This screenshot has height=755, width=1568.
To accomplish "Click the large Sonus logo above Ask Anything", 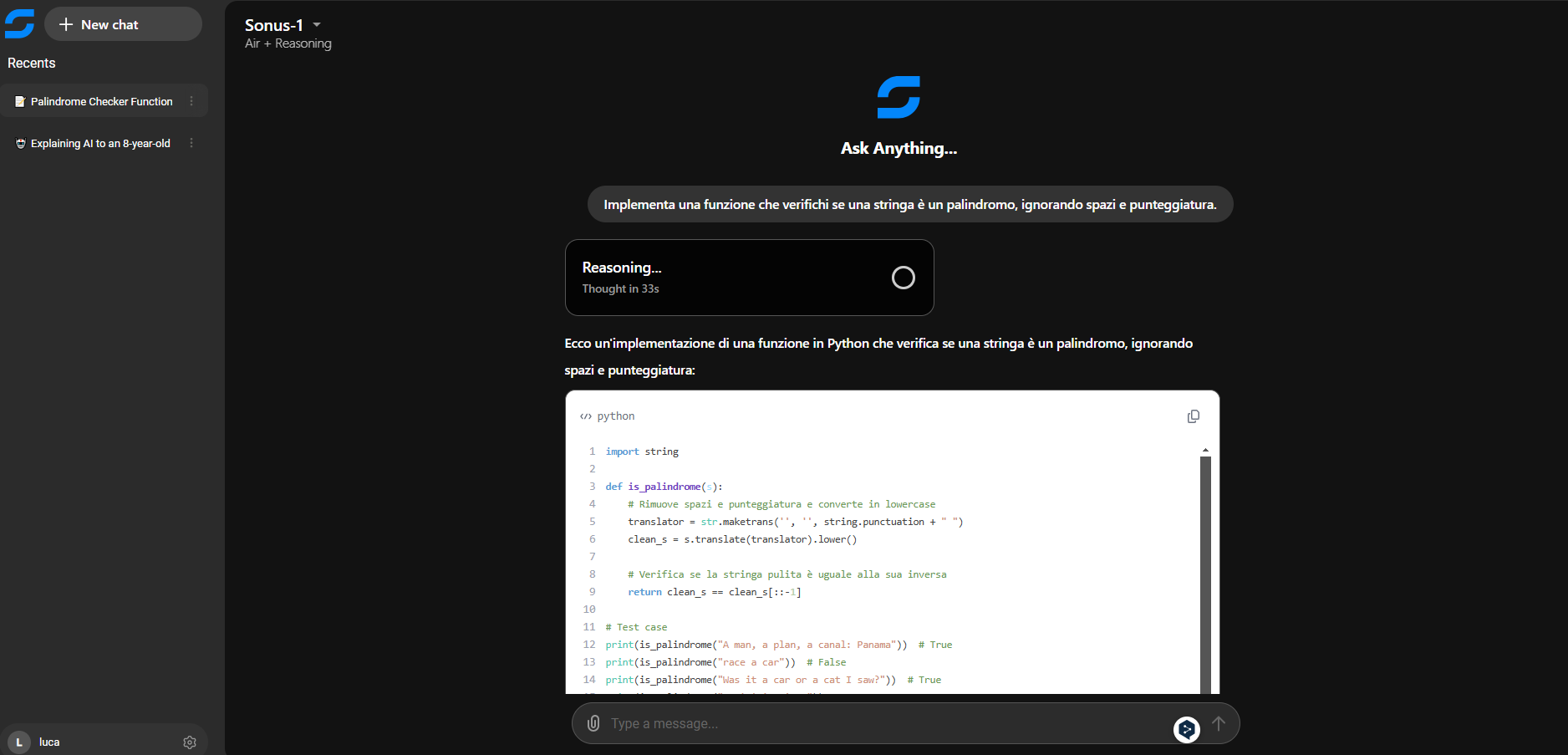I will pos(899,97).
